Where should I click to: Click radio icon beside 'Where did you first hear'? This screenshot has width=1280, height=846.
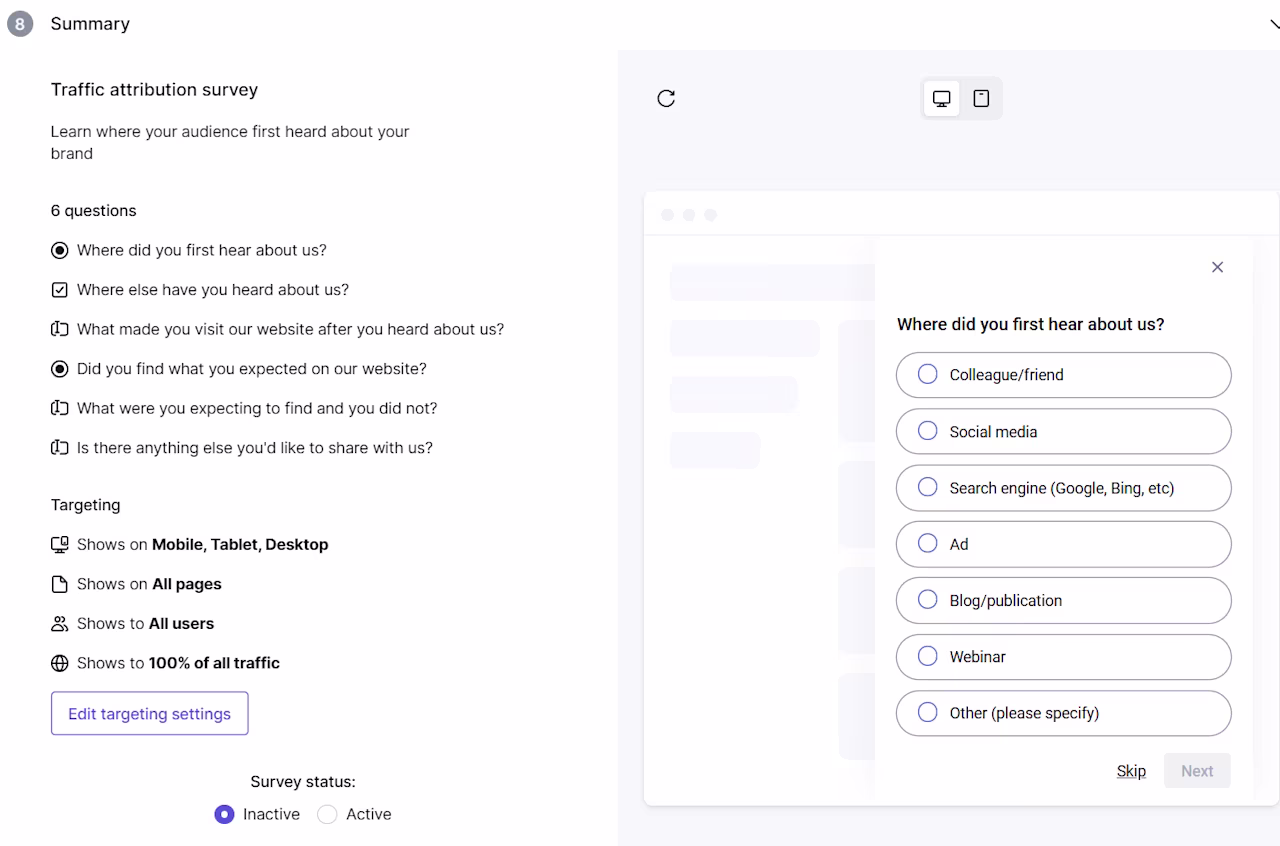coord(60,250)
